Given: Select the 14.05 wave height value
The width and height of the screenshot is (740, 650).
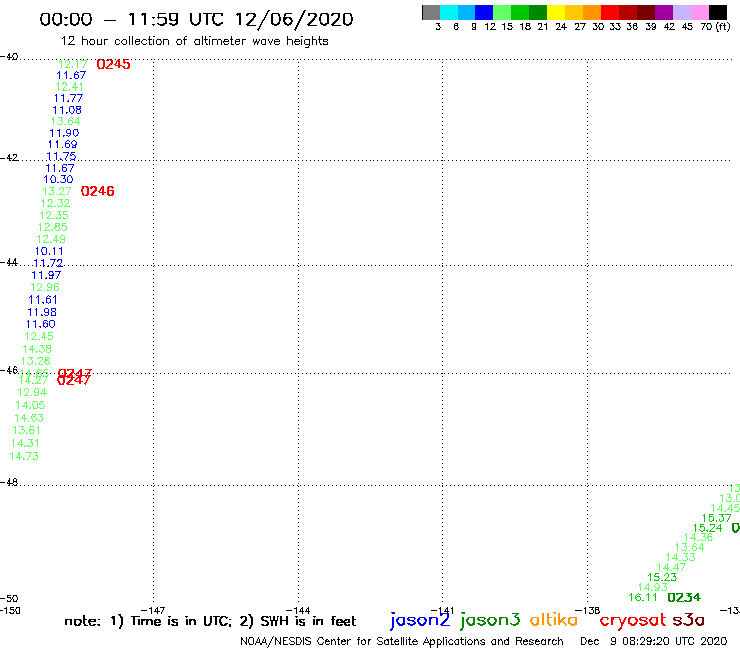Looking at the screenshot, I should [30, 405].
